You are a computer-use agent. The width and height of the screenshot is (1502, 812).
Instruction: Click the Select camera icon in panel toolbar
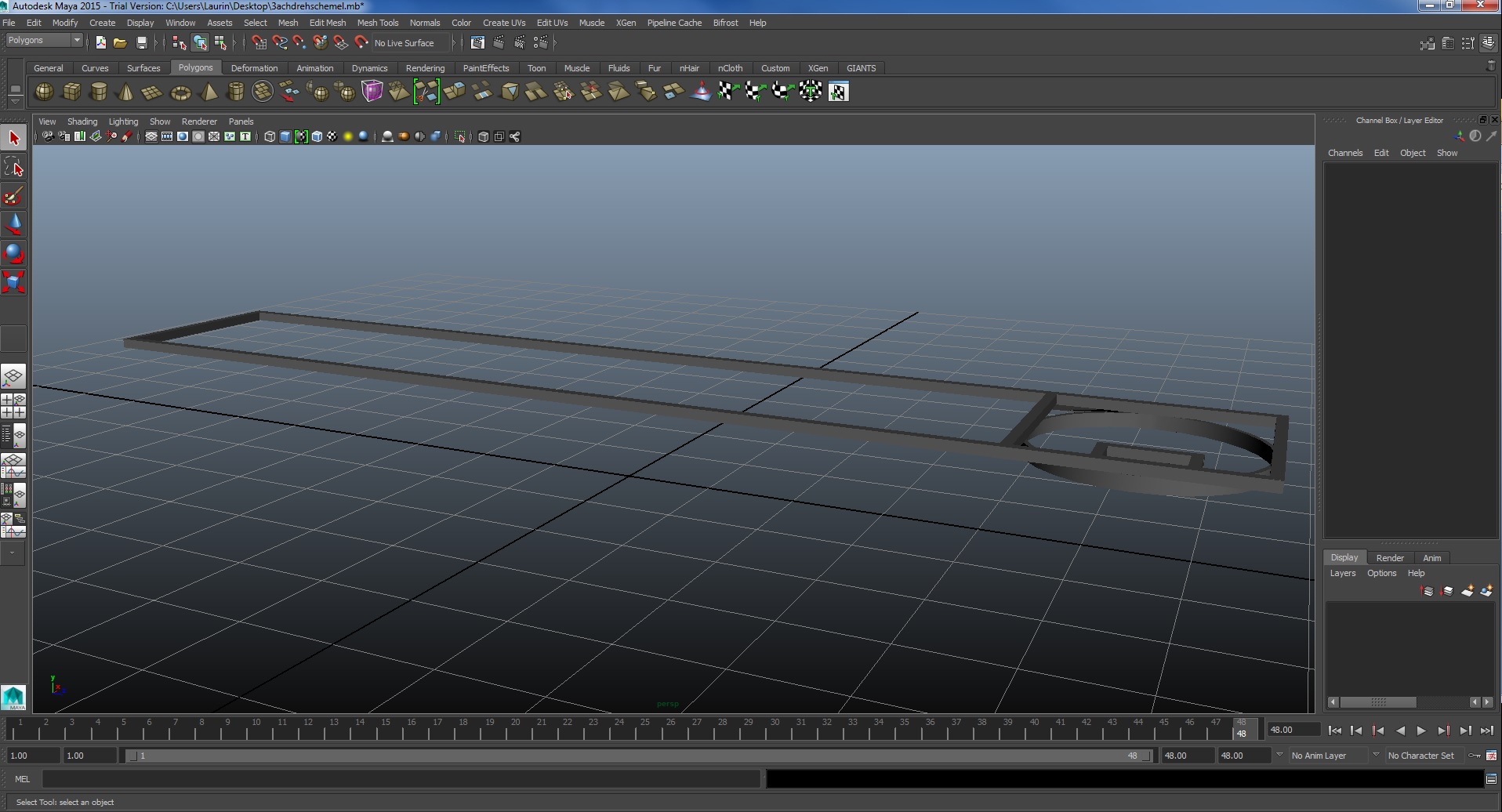click(48, 136)
